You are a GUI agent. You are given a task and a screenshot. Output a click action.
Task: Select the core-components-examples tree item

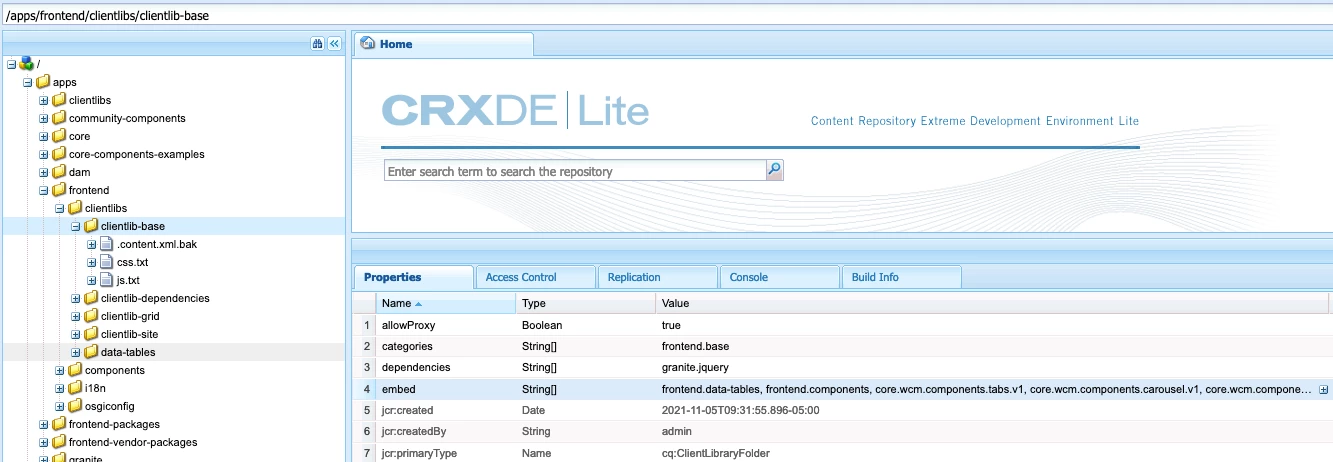(137, 154)
